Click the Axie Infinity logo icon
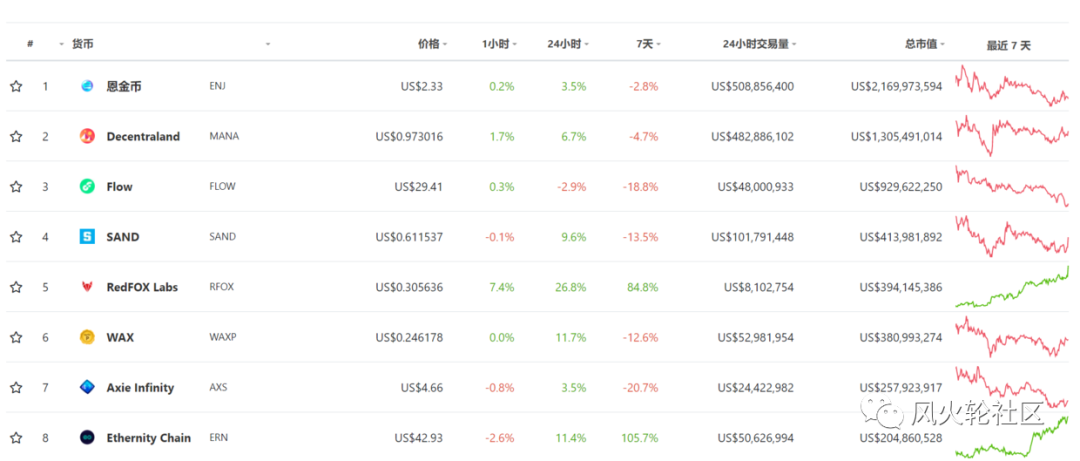 point(87,387)
